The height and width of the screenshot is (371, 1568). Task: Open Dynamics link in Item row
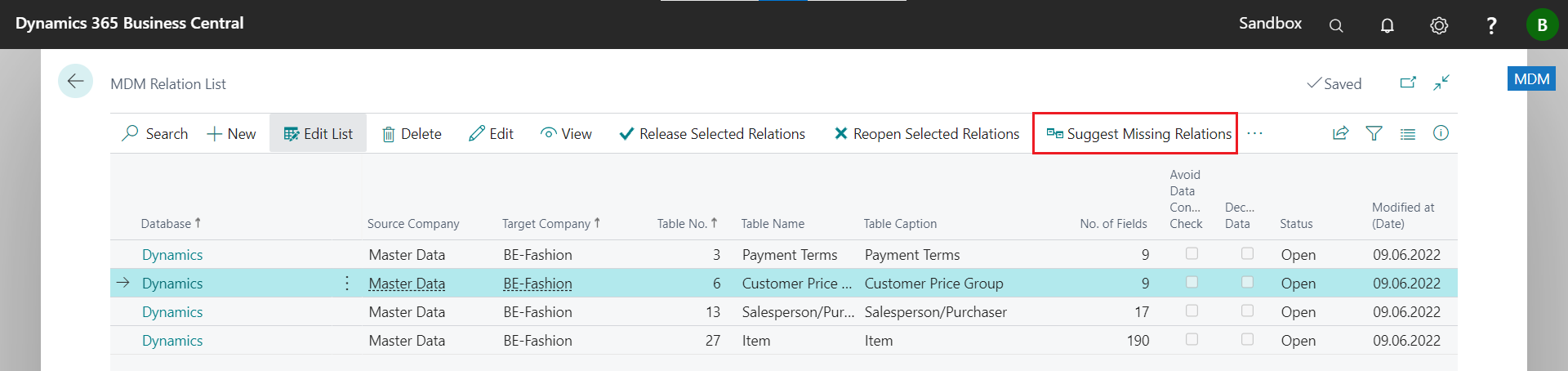tap(172, 341)
